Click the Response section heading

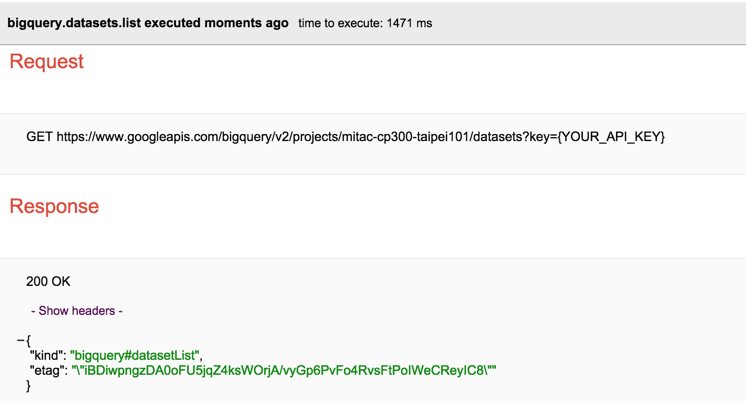pos(54,207)
